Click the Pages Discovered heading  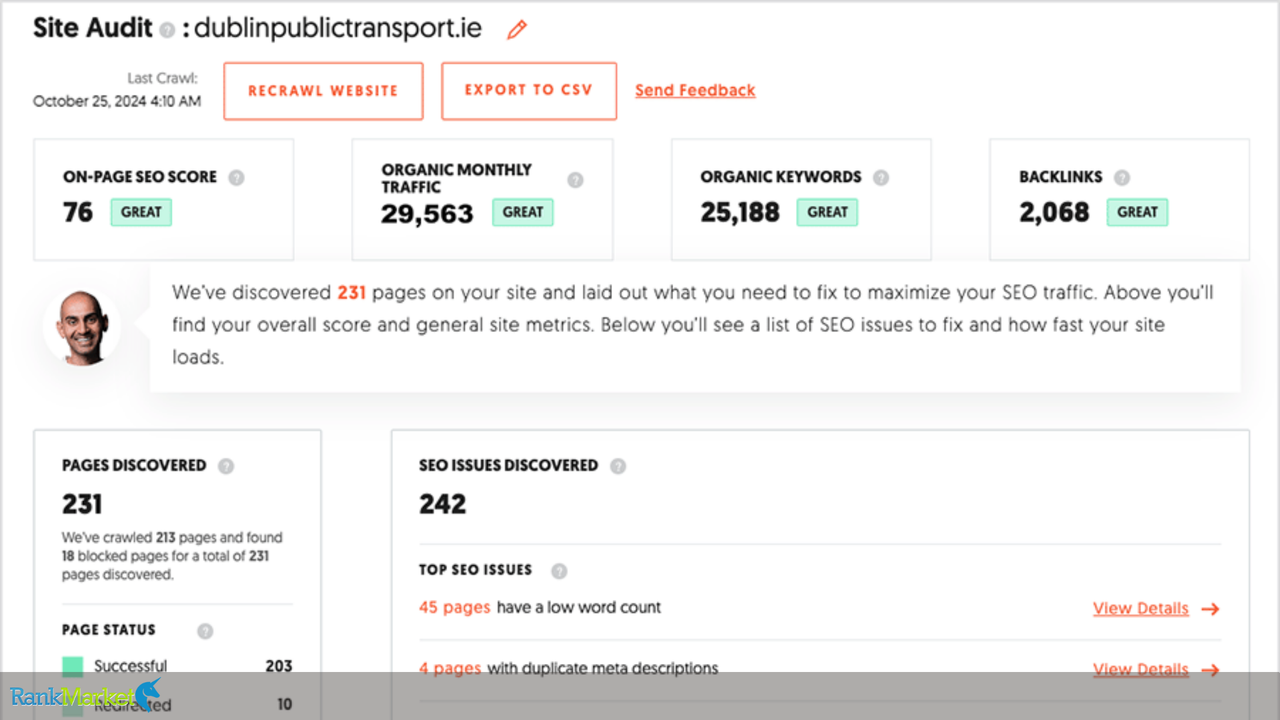pyautogui.click(x=134, y=466)
